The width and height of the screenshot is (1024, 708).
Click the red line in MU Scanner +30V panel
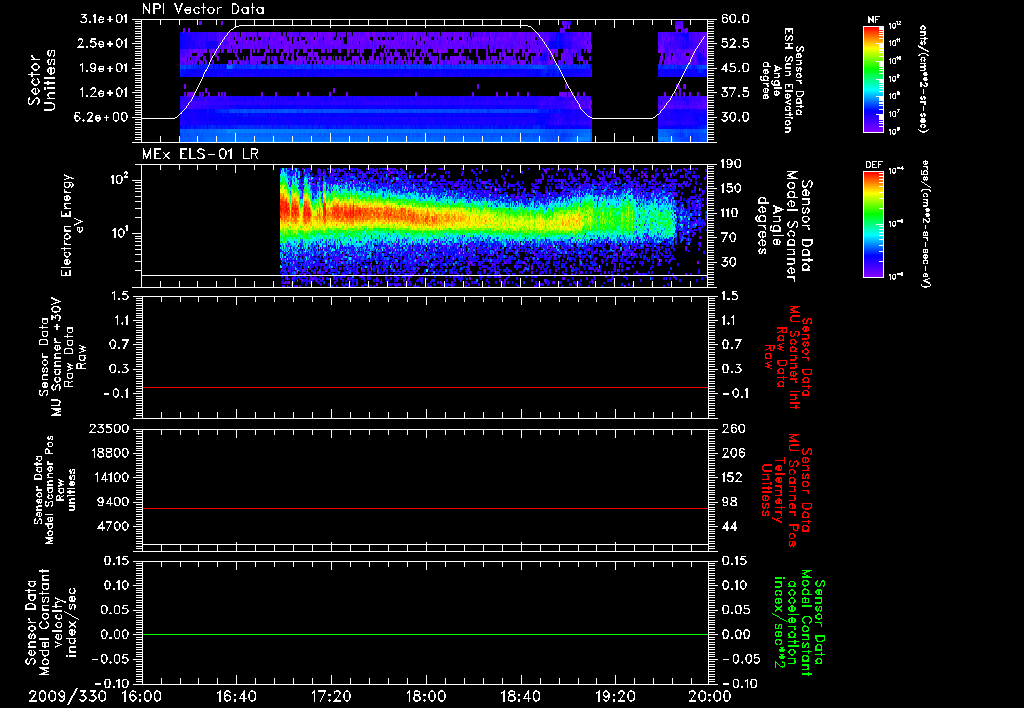click(x=425, y=388)
